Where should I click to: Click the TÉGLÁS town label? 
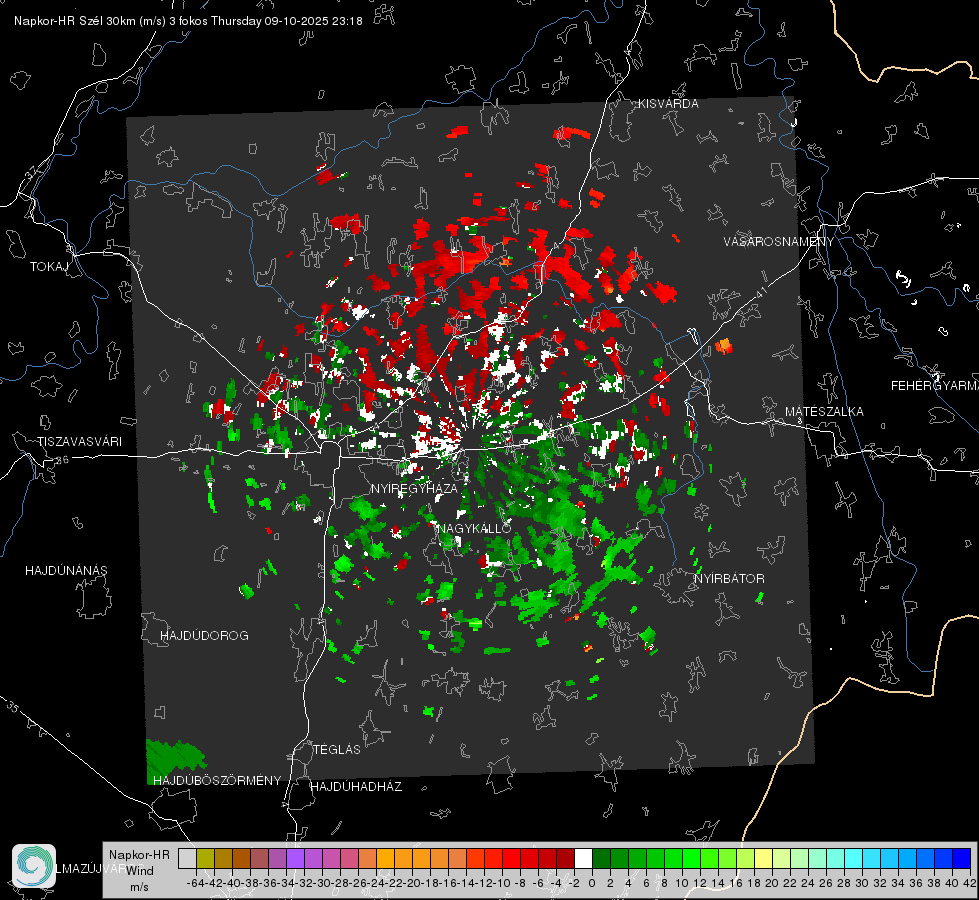click(x=337, y=749)
